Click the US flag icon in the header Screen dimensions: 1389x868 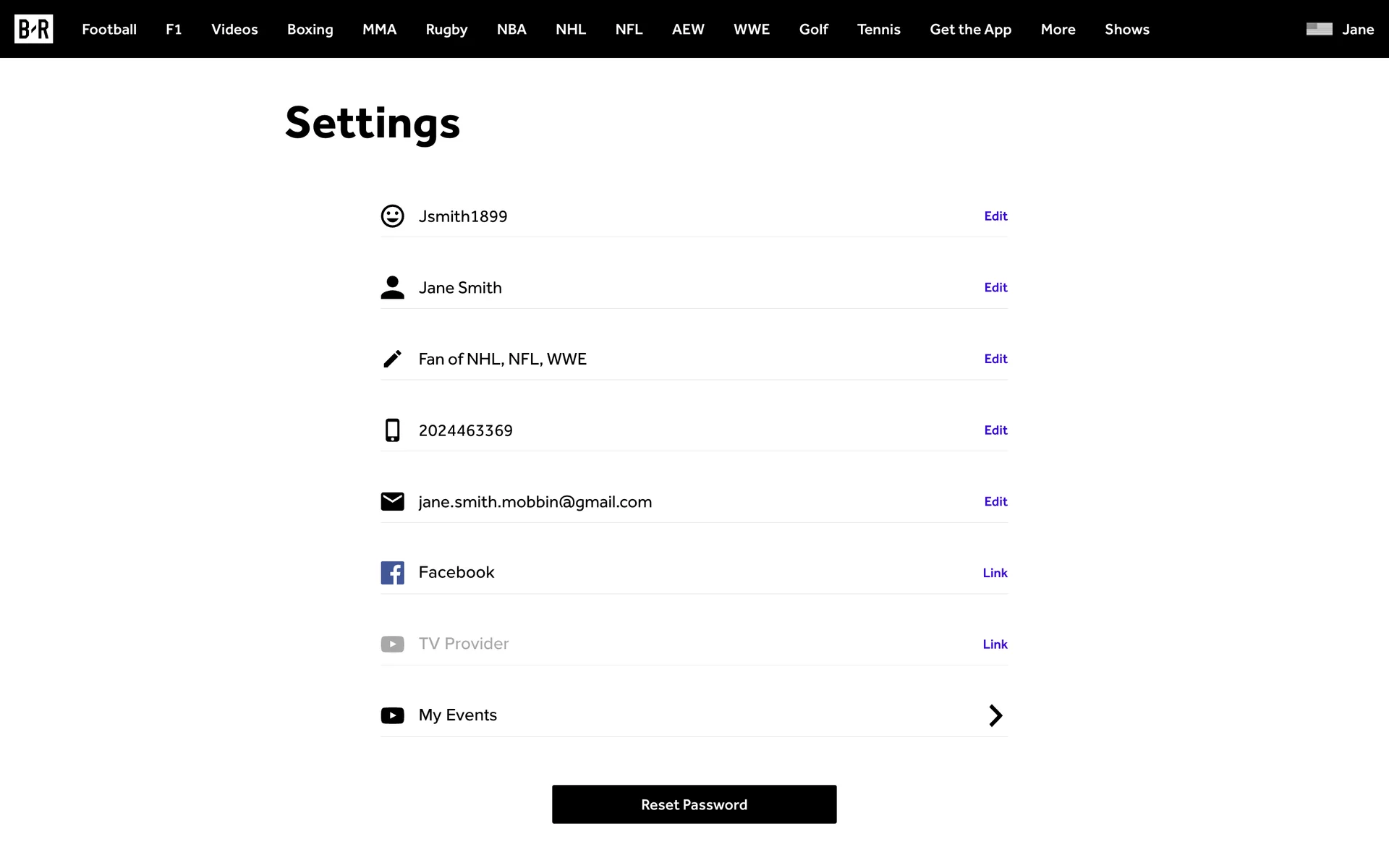1319,29
